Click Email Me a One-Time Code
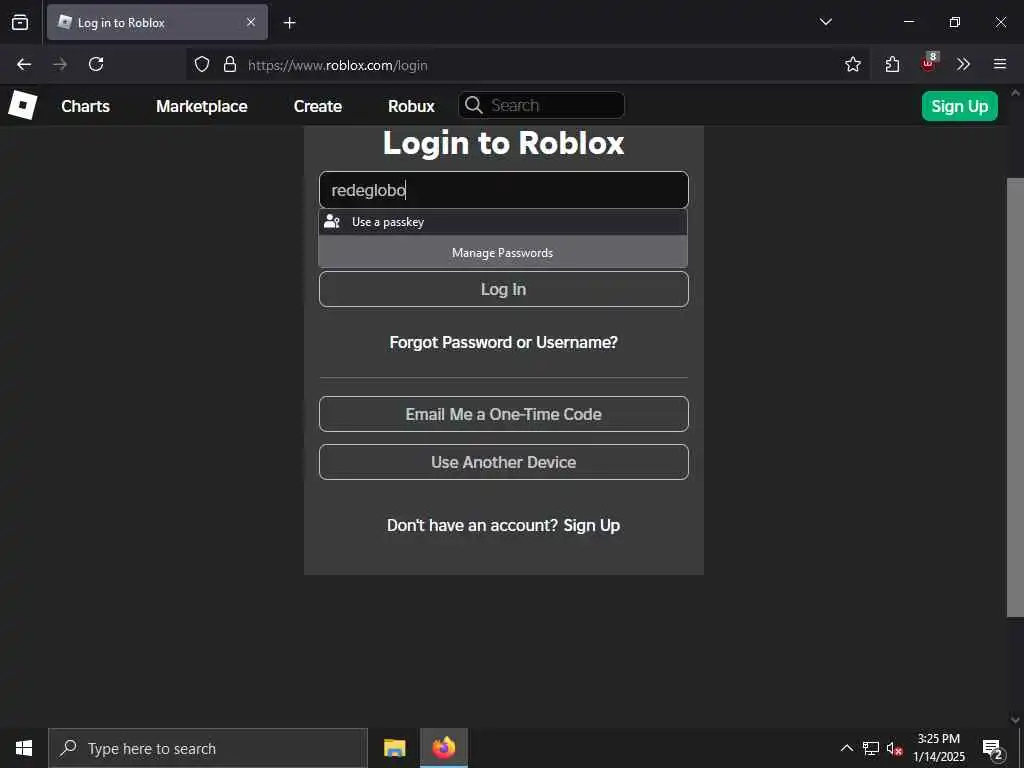 504,414
